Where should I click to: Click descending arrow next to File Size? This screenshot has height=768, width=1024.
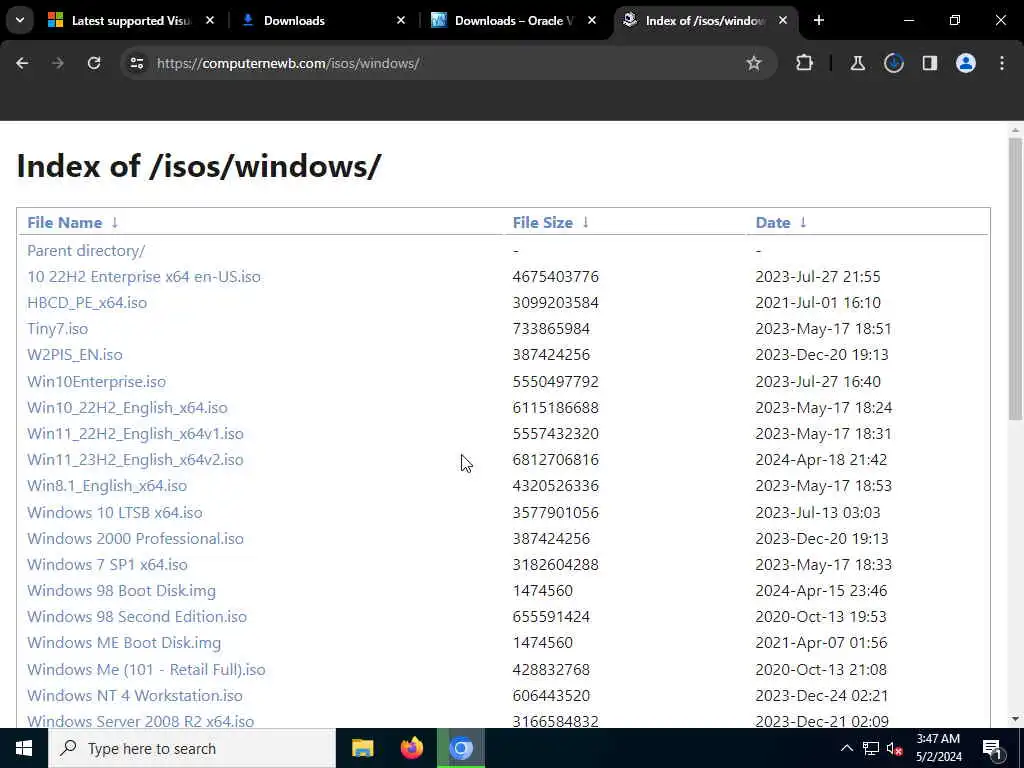coord(586,222)
